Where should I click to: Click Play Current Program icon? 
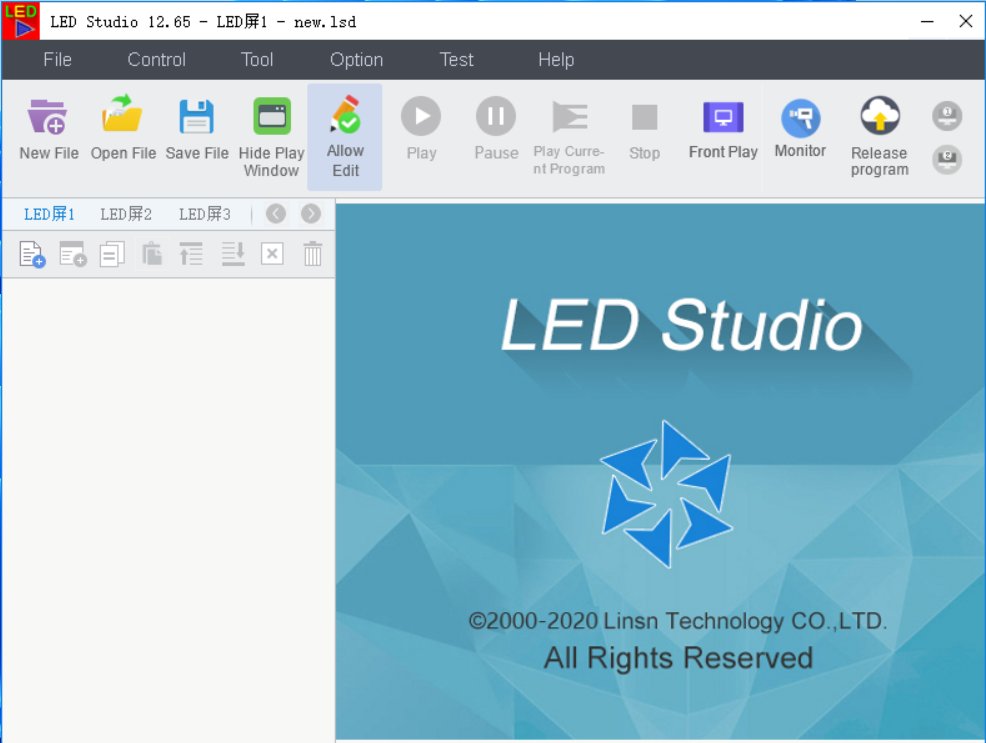570,117
